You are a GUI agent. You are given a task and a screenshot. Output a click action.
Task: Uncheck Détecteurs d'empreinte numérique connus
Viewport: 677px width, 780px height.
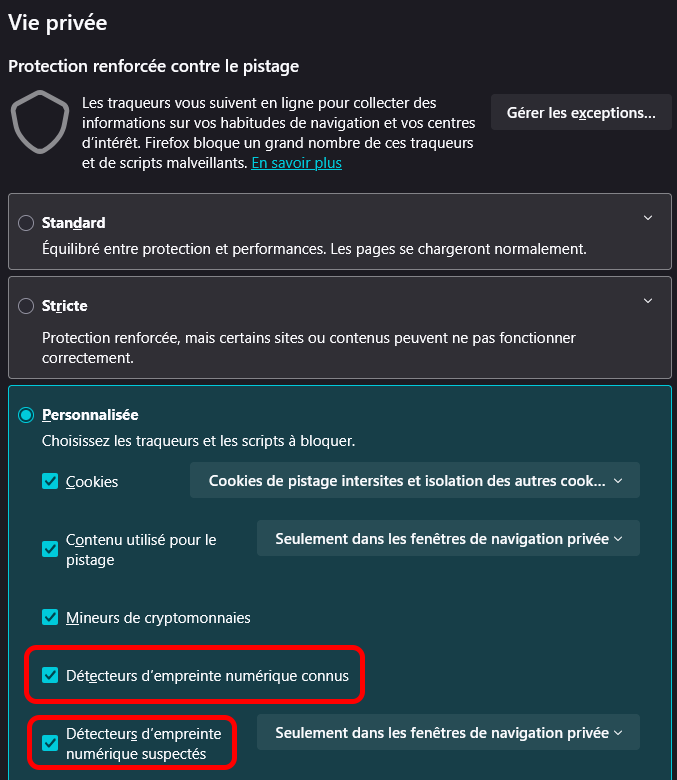(x=50, y=675)
